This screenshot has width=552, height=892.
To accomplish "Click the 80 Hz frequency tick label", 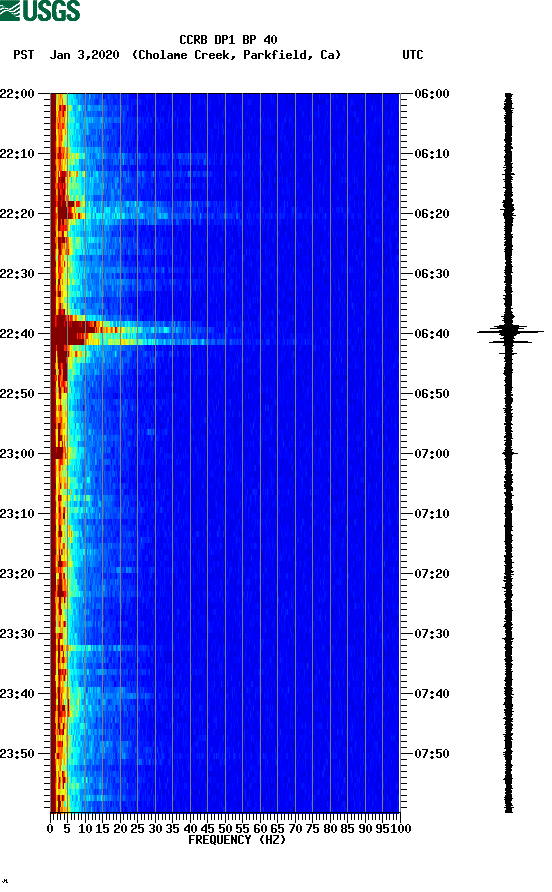I will tap(330, 829).
